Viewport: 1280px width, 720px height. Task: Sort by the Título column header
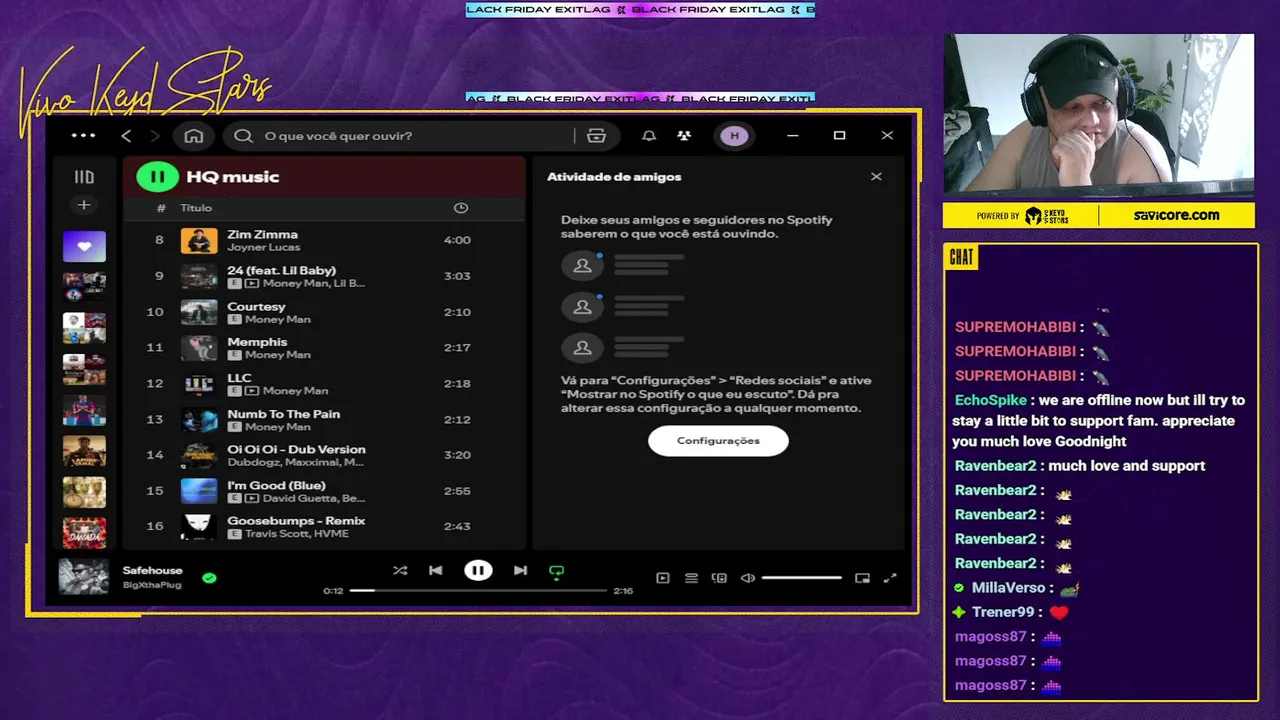196,208
